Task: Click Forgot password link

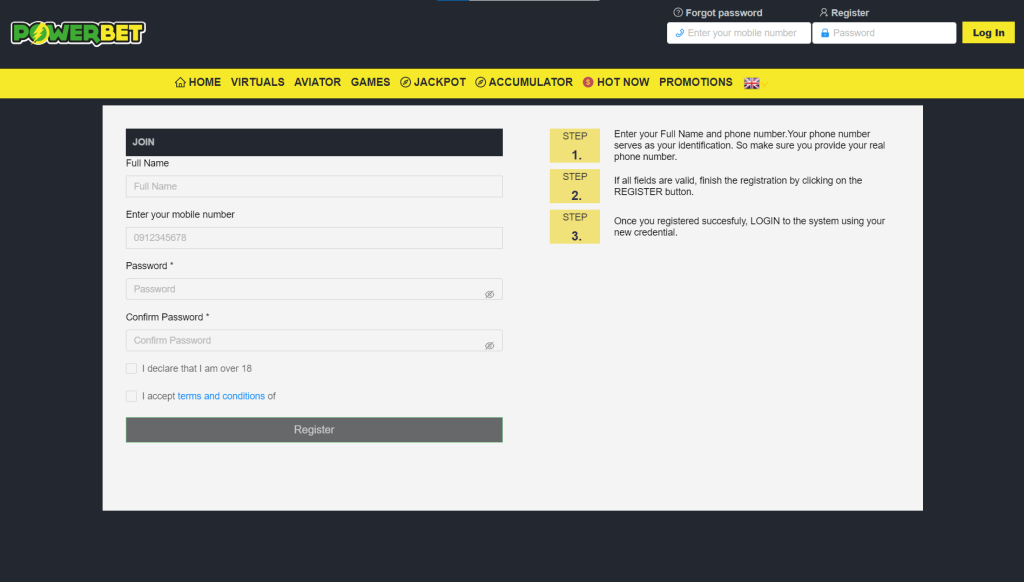Action: 718,12
